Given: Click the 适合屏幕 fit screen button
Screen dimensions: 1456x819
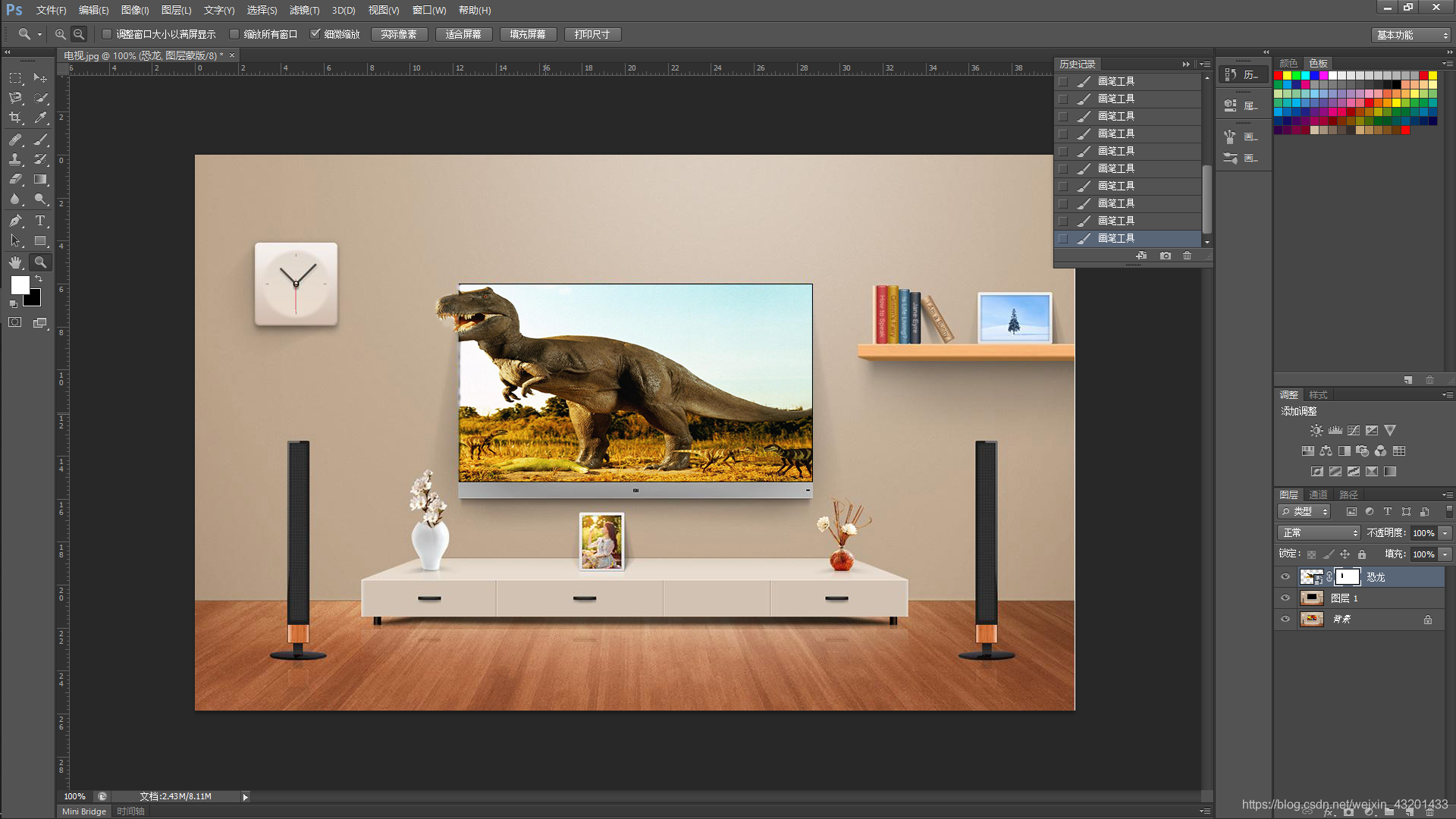Looking at the screenshot, I should [463, 35].
